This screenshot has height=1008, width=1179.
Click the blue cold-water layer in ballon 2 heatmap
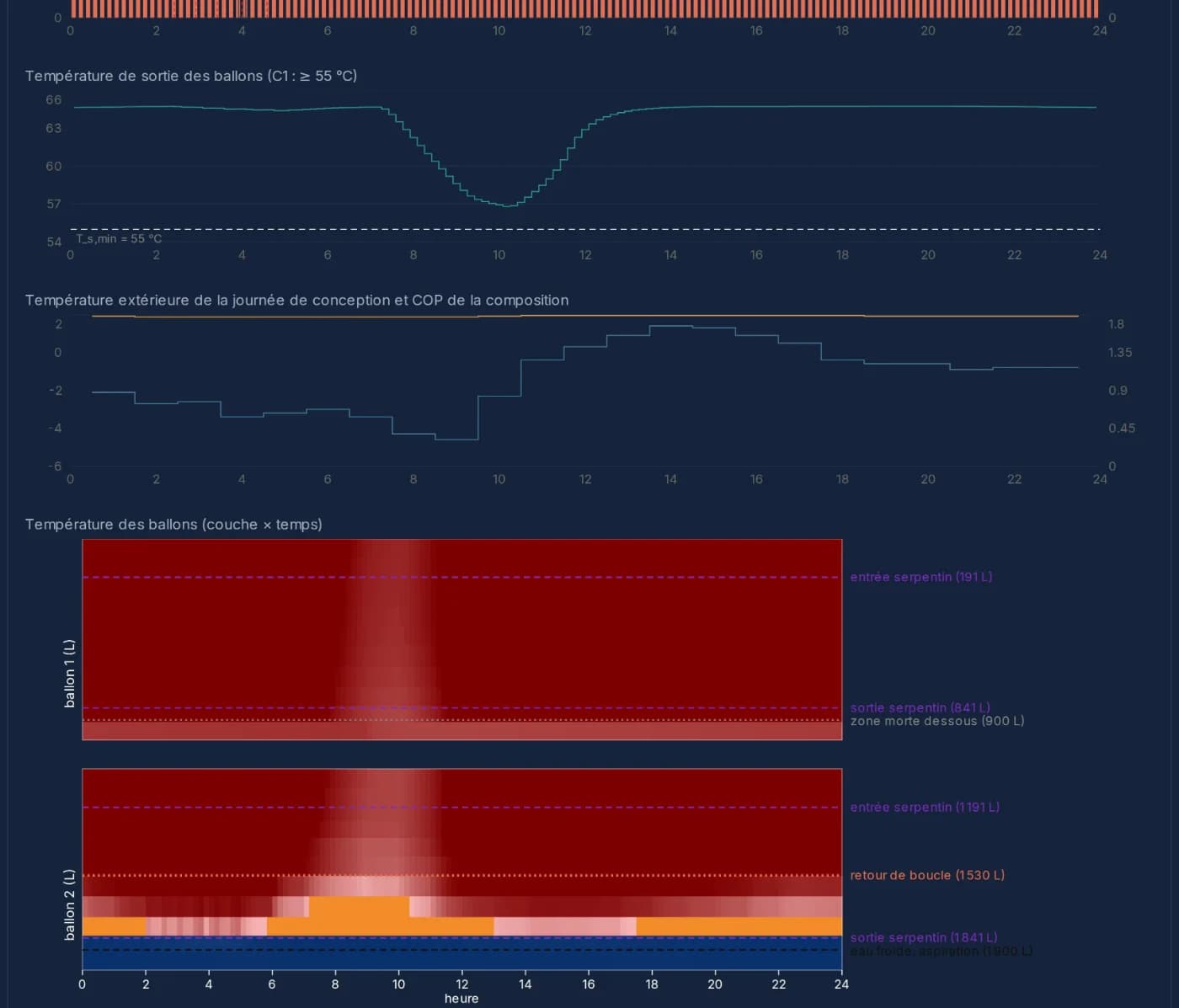pyautogui.click(x=461, y=954)
